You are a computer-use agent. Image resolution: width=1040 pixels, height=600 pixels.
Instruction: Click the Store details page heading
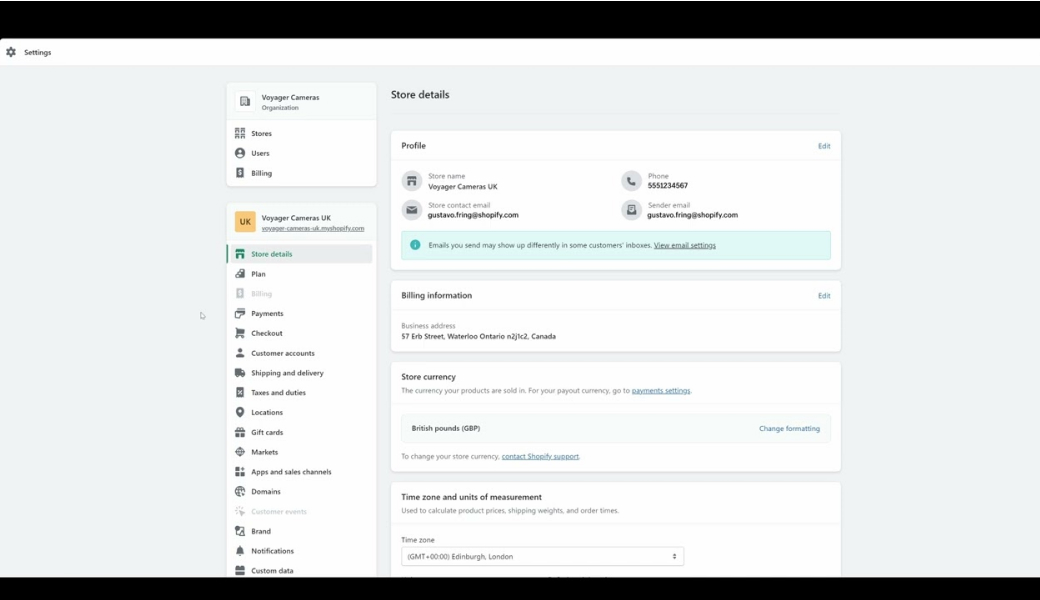click(x=420, y=95)
